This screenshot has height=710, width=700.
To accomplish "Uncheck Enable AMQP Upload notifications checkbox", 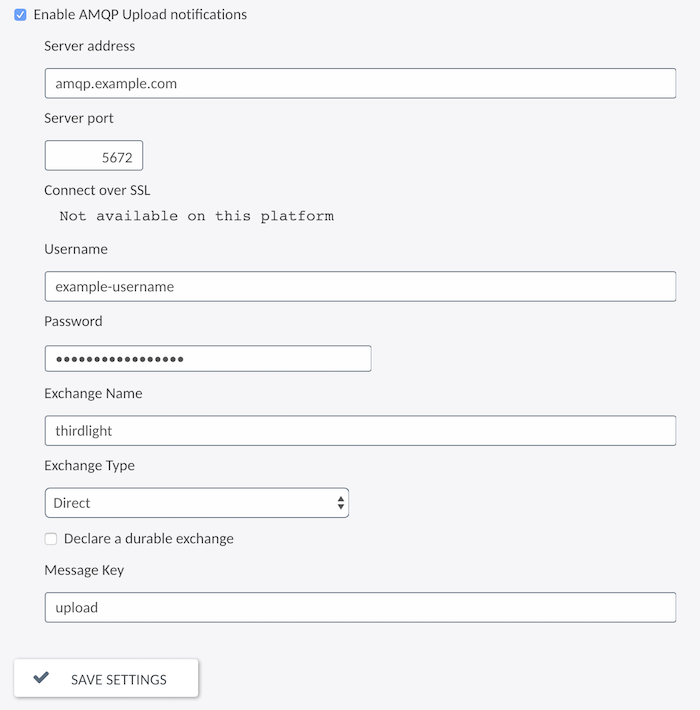I will point(20,15).
